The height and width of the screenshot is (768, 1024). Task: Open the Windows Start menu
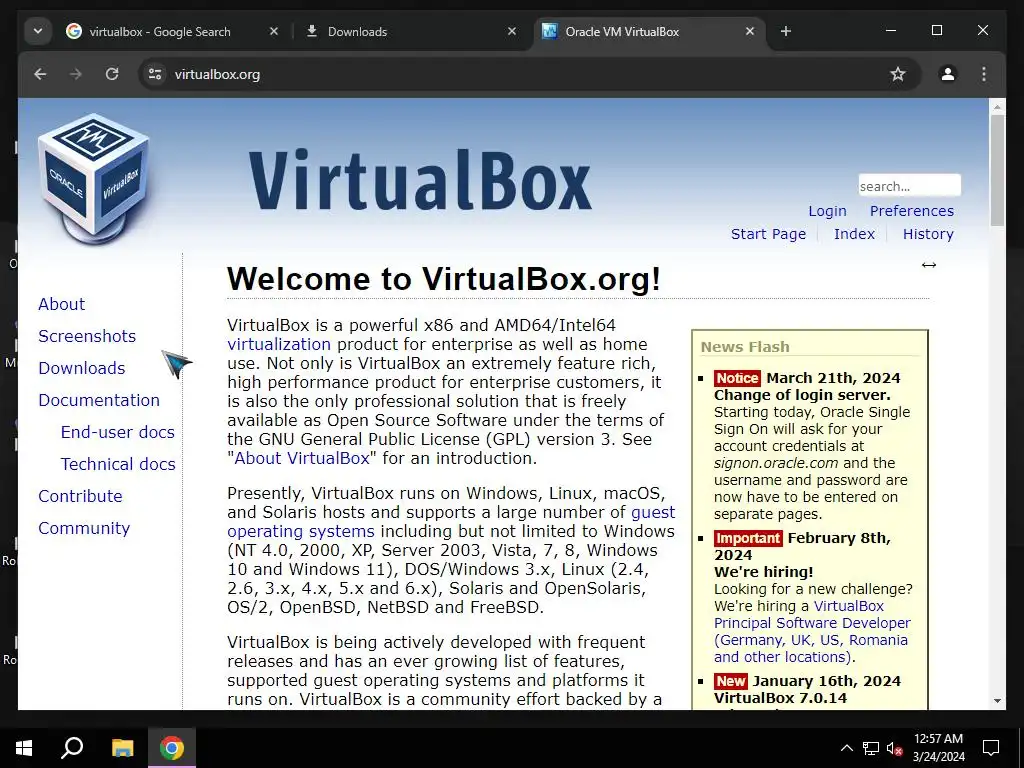pyautogui.click(x=24, y=748)
